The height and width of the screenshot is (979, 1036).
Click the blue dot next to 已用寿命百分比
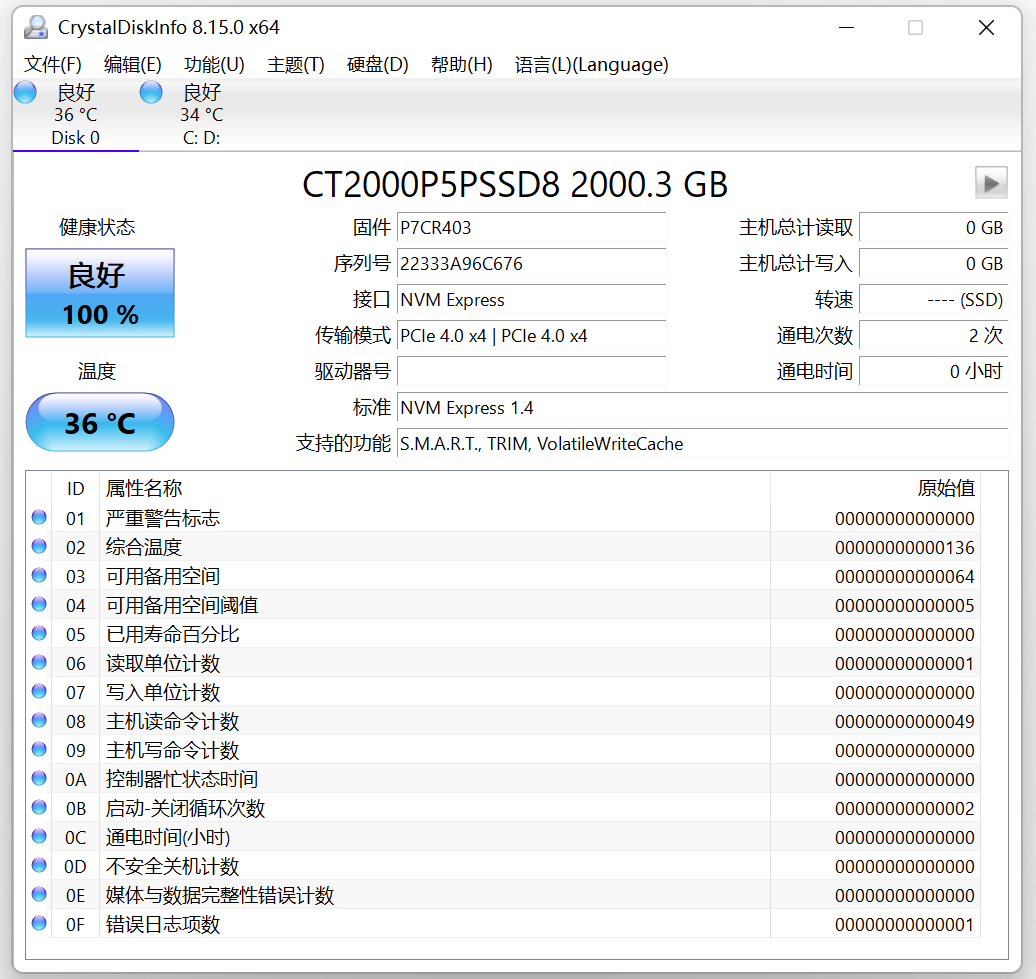[x=38, y=633]
